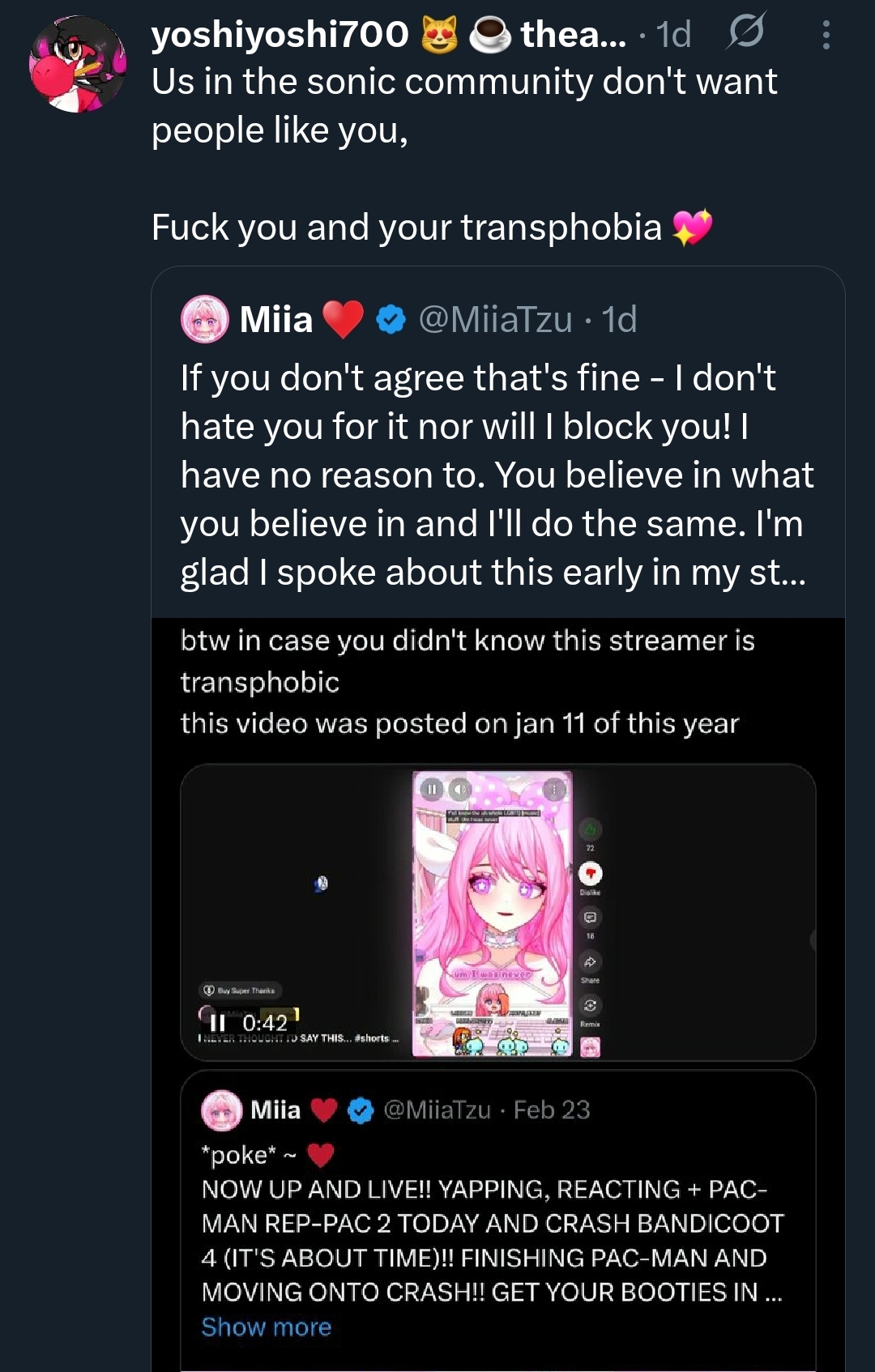Click the @MiiaTzu handle in quoted post
Image resolution: width=875 pixels, height=1372 pixels.
coord(495,319)
